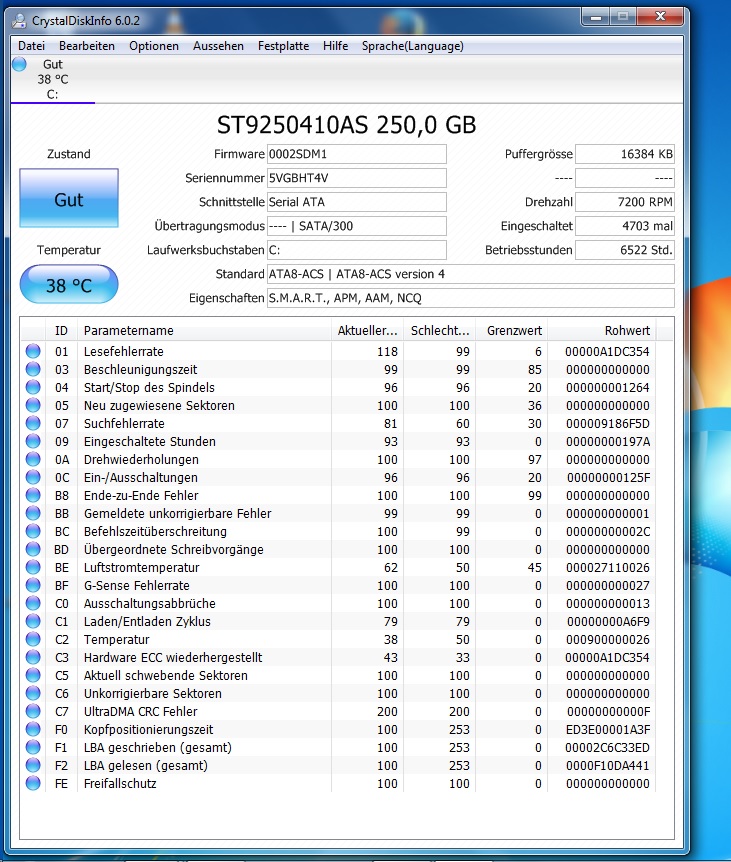Screen dimensions: 731x862
Task: Click the Drehzahl field 7200 RPM
Action: tap(624, 202)
